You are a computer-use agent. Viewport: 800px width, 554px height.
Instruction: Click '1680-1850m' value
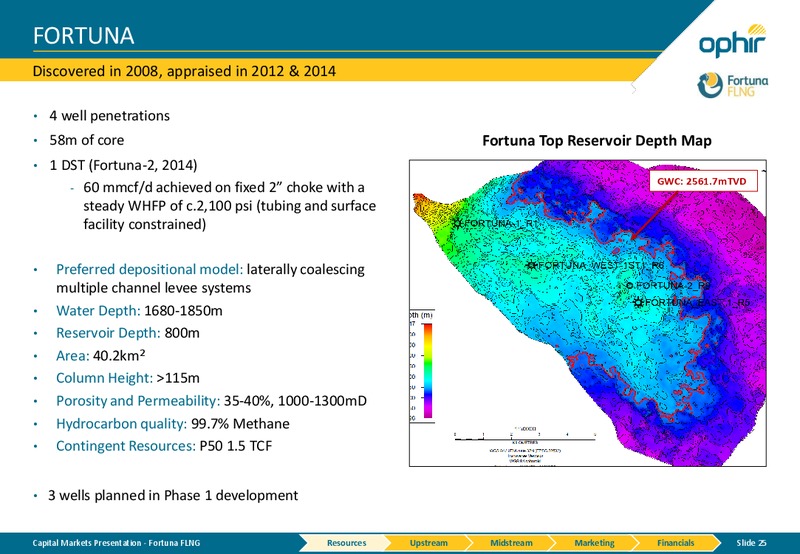pos(183,311)
